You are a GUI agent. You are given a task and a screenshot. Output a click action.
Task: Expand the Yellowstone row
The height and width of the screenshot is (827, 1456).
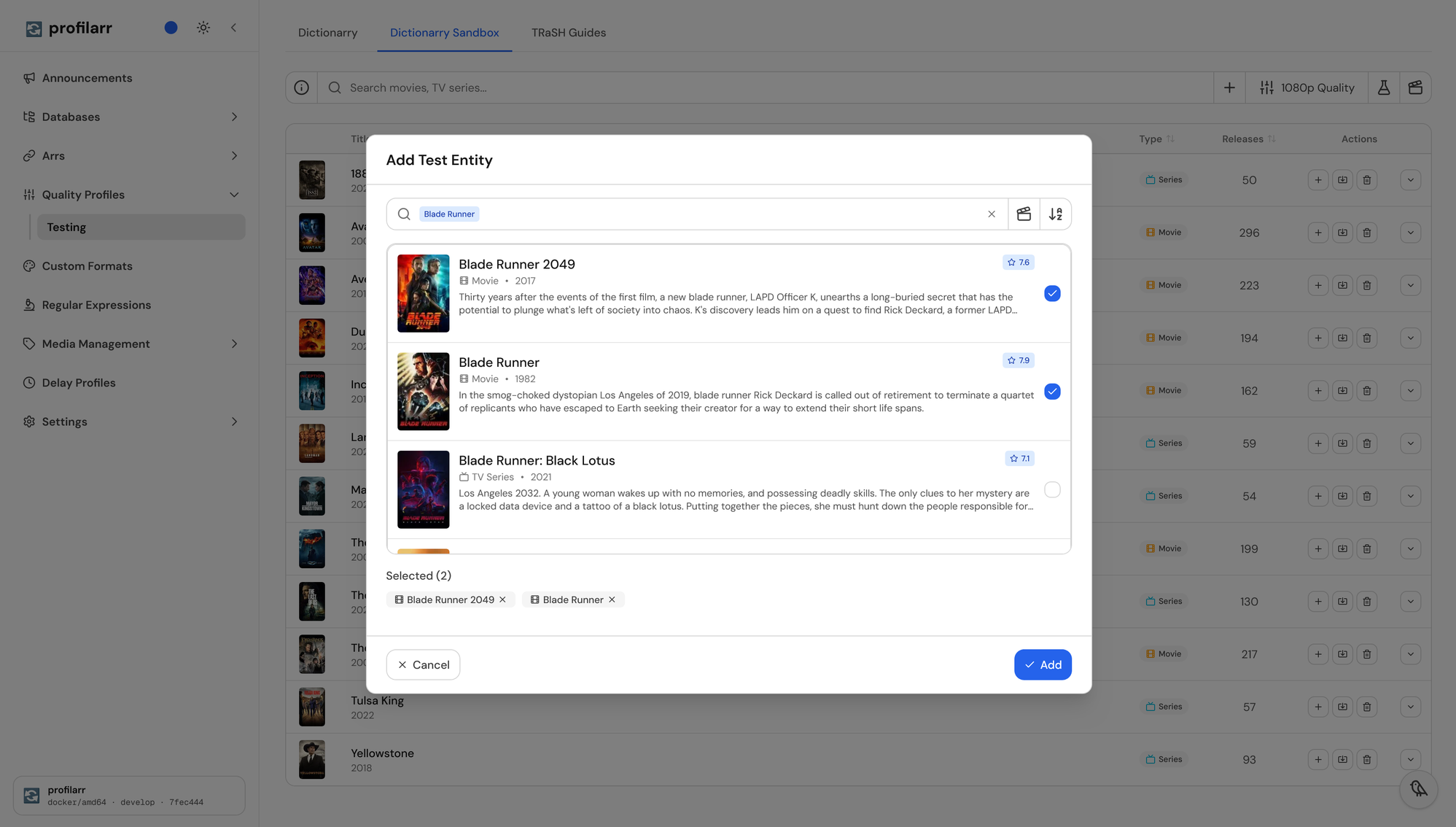coord(1410,759)
